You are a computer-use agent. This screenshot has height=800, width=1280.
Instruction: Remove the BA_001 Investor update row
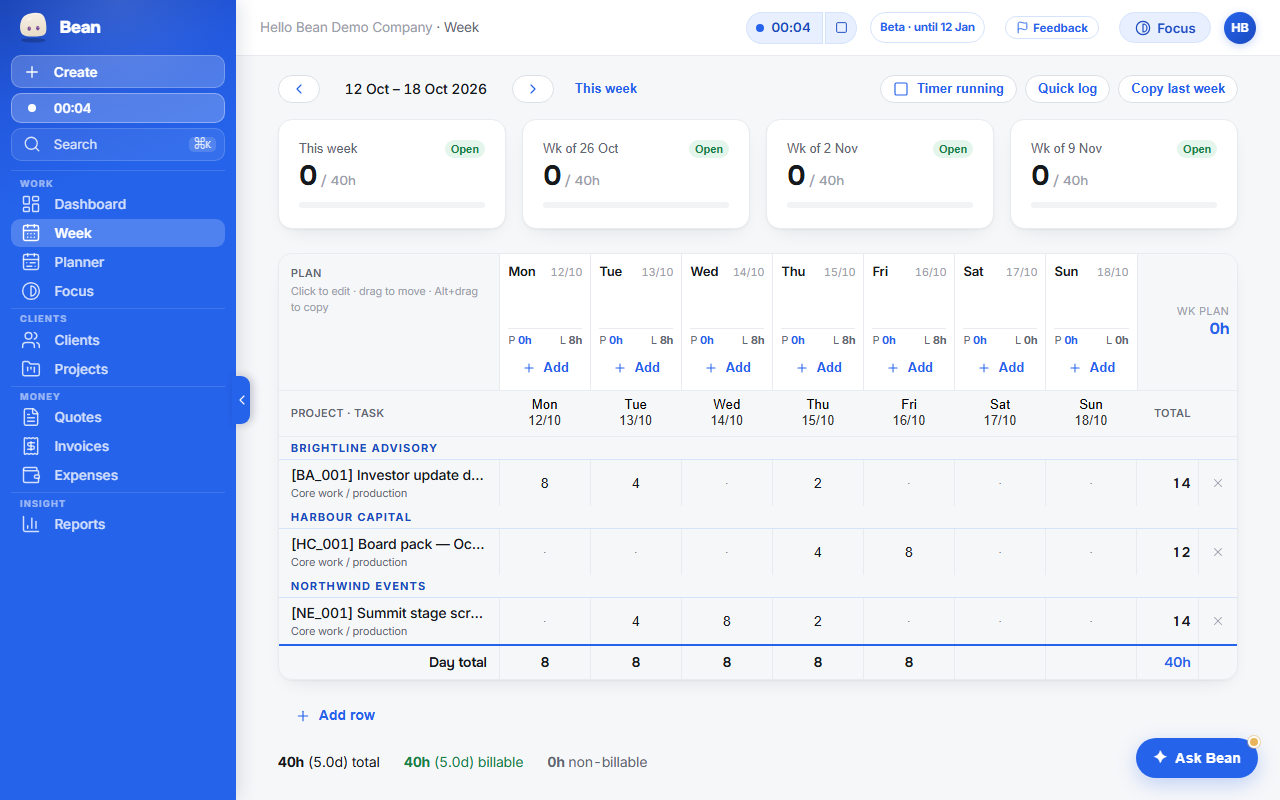1218,483
